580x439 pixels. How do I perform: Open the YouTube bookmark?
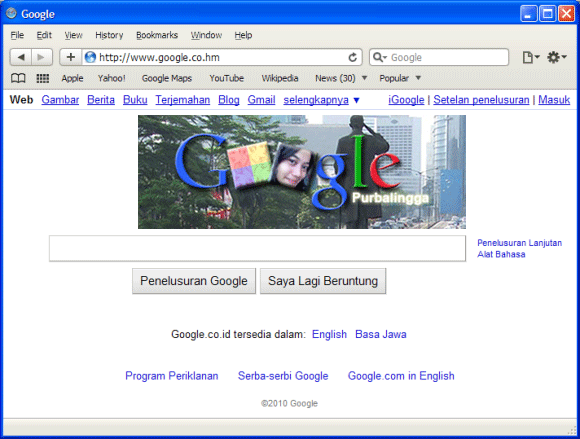(x=226, y=78)
